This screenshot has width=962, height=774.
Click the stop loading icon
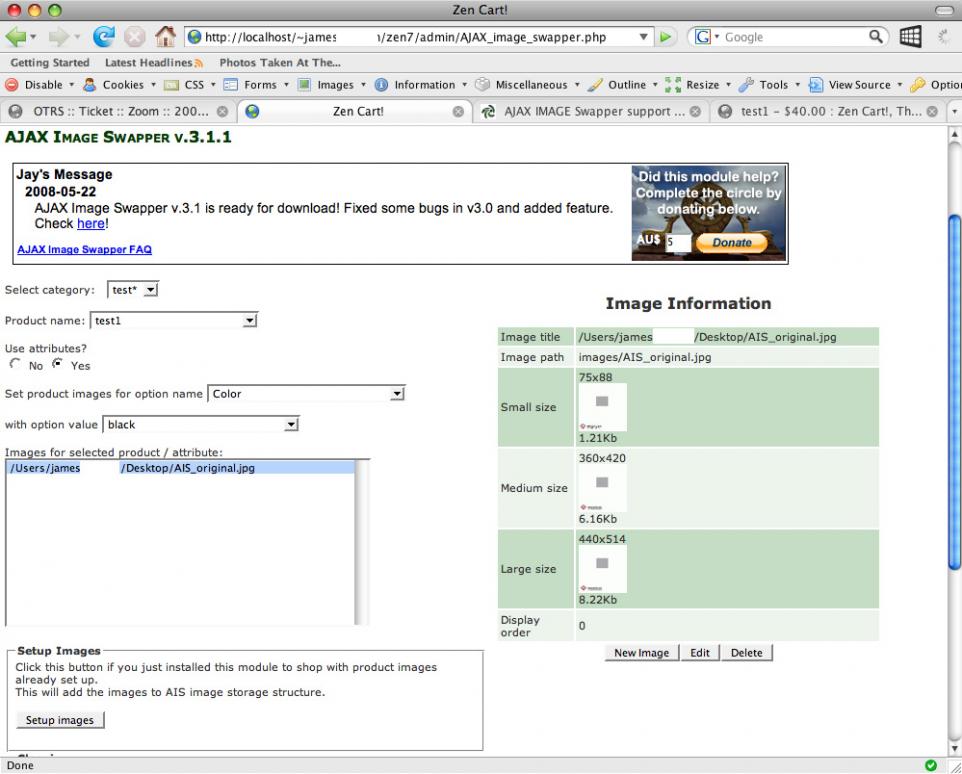tap(134, 37)
